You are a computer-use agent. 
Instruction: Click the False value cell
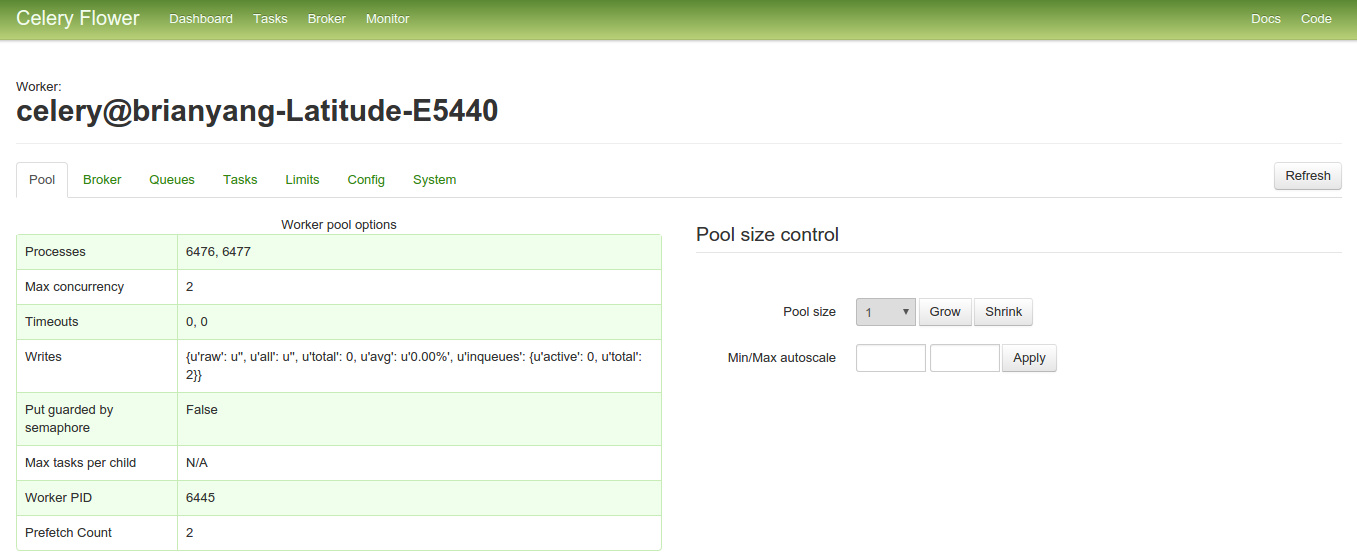coord(419,419)
